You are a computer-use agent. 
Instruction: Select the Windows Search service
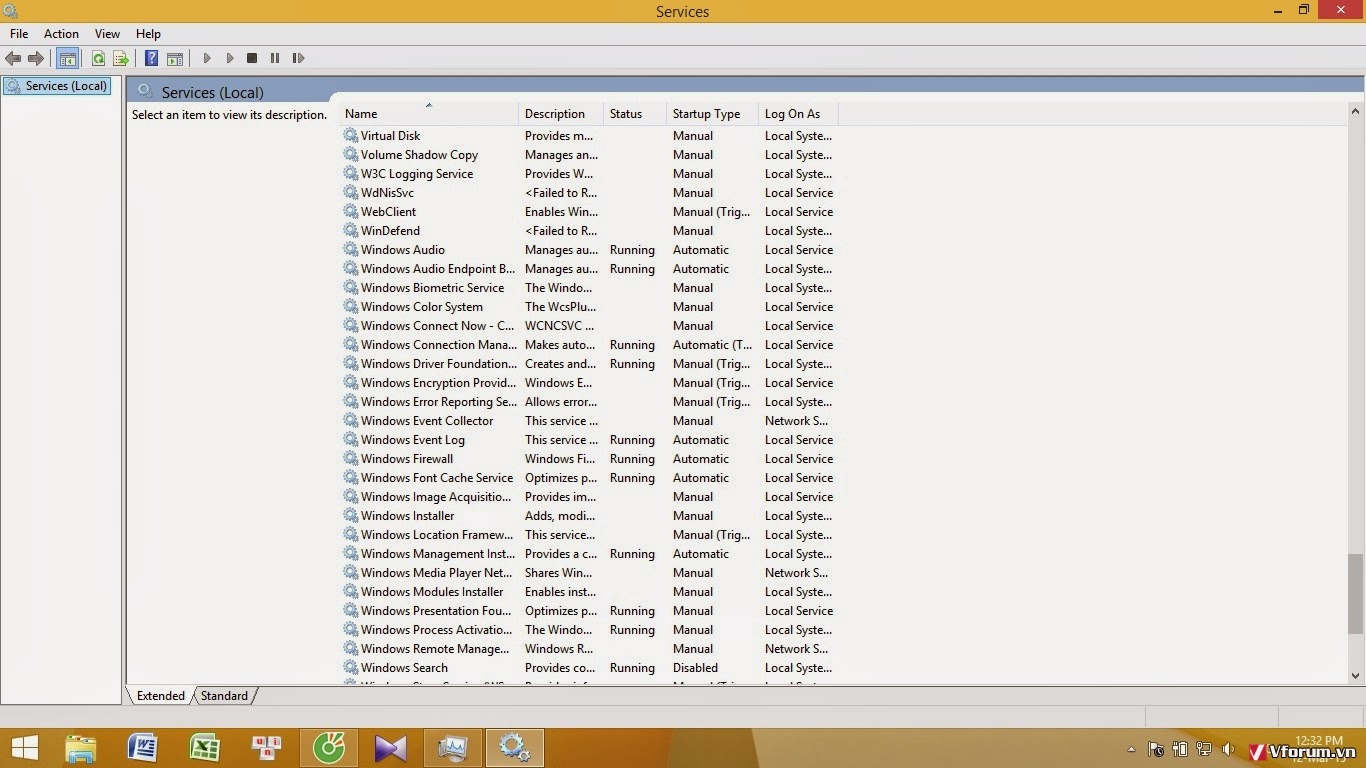404,667
